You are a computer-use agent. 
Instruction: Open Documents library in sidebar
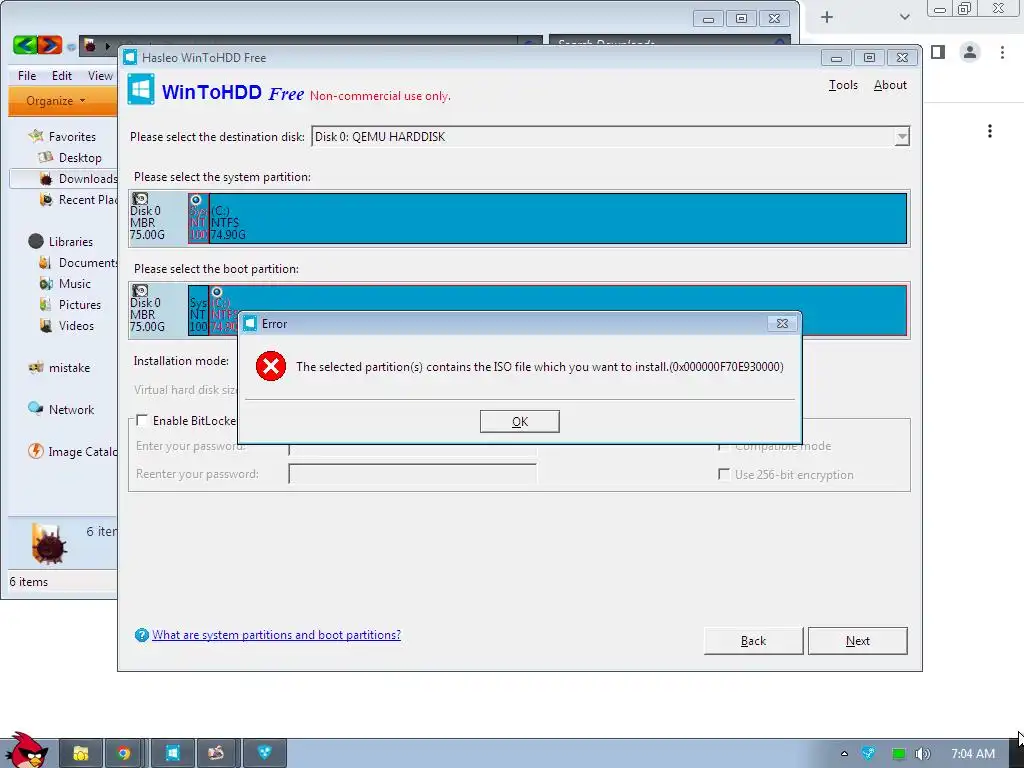pos(88,263)
